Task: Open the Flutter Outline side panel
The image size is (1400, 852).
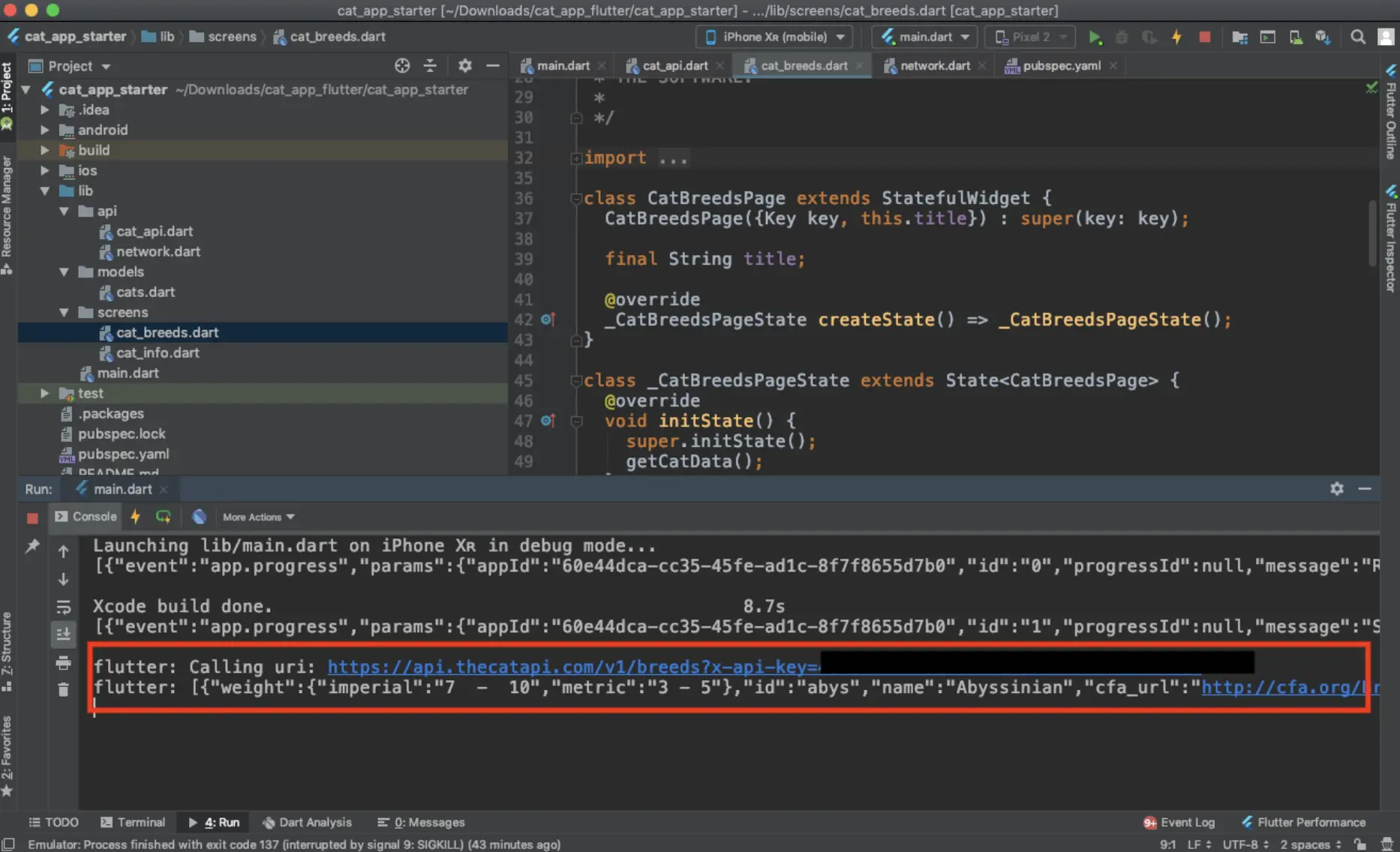Action: [x=1390, y=111]
